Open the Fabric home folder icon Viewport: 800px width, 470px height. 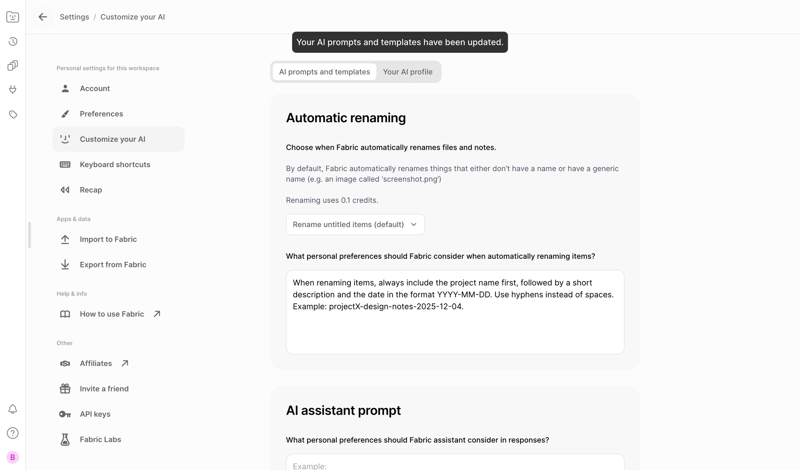point(13,17)
